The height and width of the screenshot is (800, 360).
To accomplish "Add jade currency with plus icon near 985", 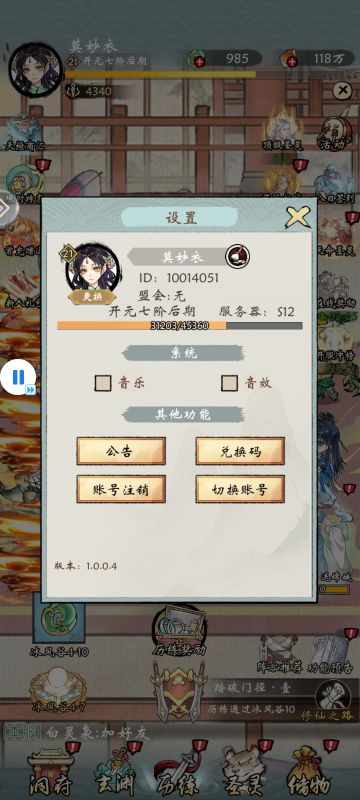I will point(199,62).
